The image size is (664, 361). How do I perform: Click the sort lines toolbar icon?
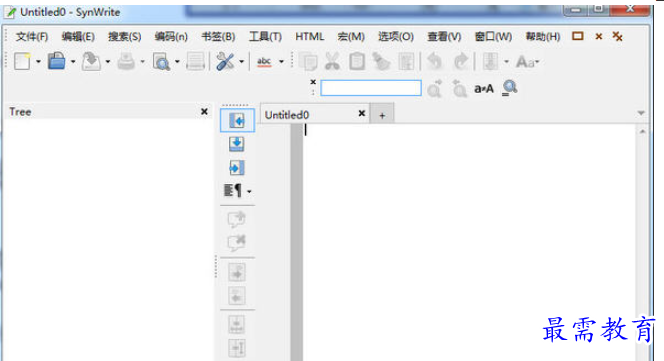pyautogui.click(x=490, y=62)
